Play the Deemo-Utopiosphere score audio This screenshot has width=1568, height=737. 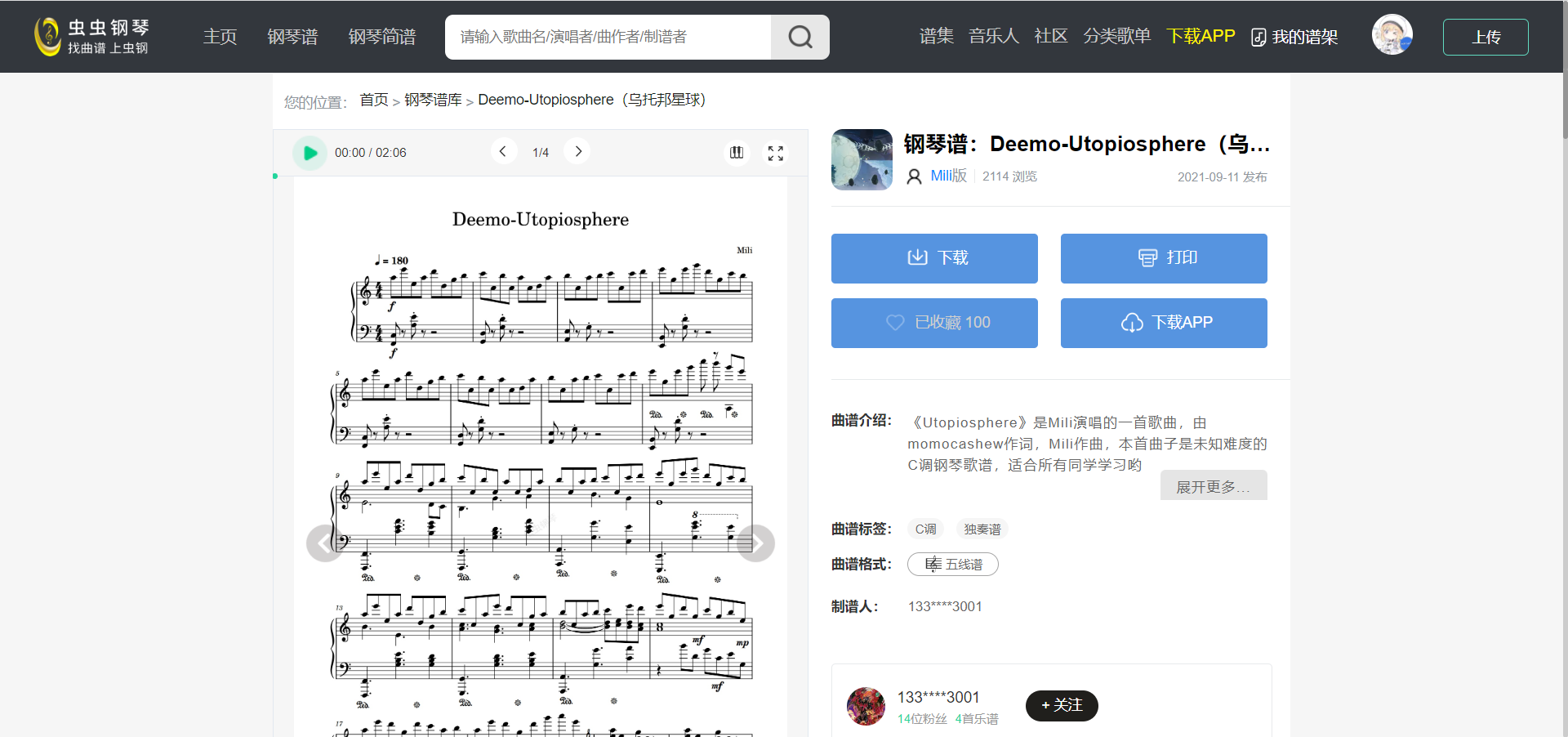(310, 153)
